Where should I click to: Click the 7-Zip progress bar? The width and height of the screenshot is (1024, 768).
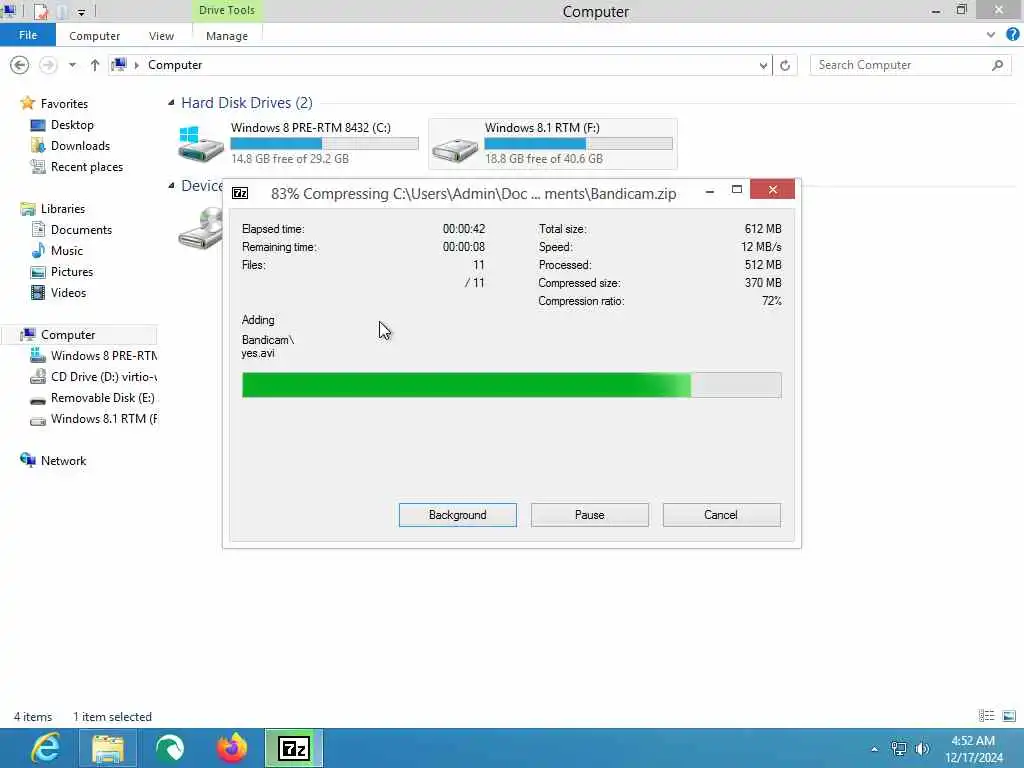click(511, 385)
